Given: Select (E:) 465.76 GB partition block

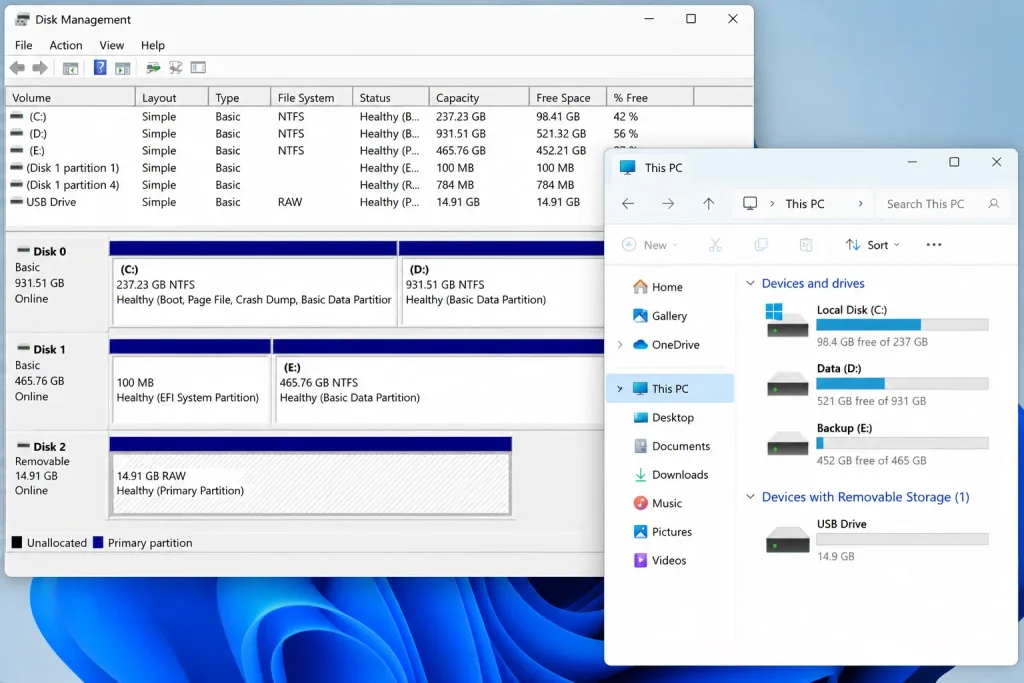Looking at the screenshot, I should pyautogui.click(x=439, y=383).
